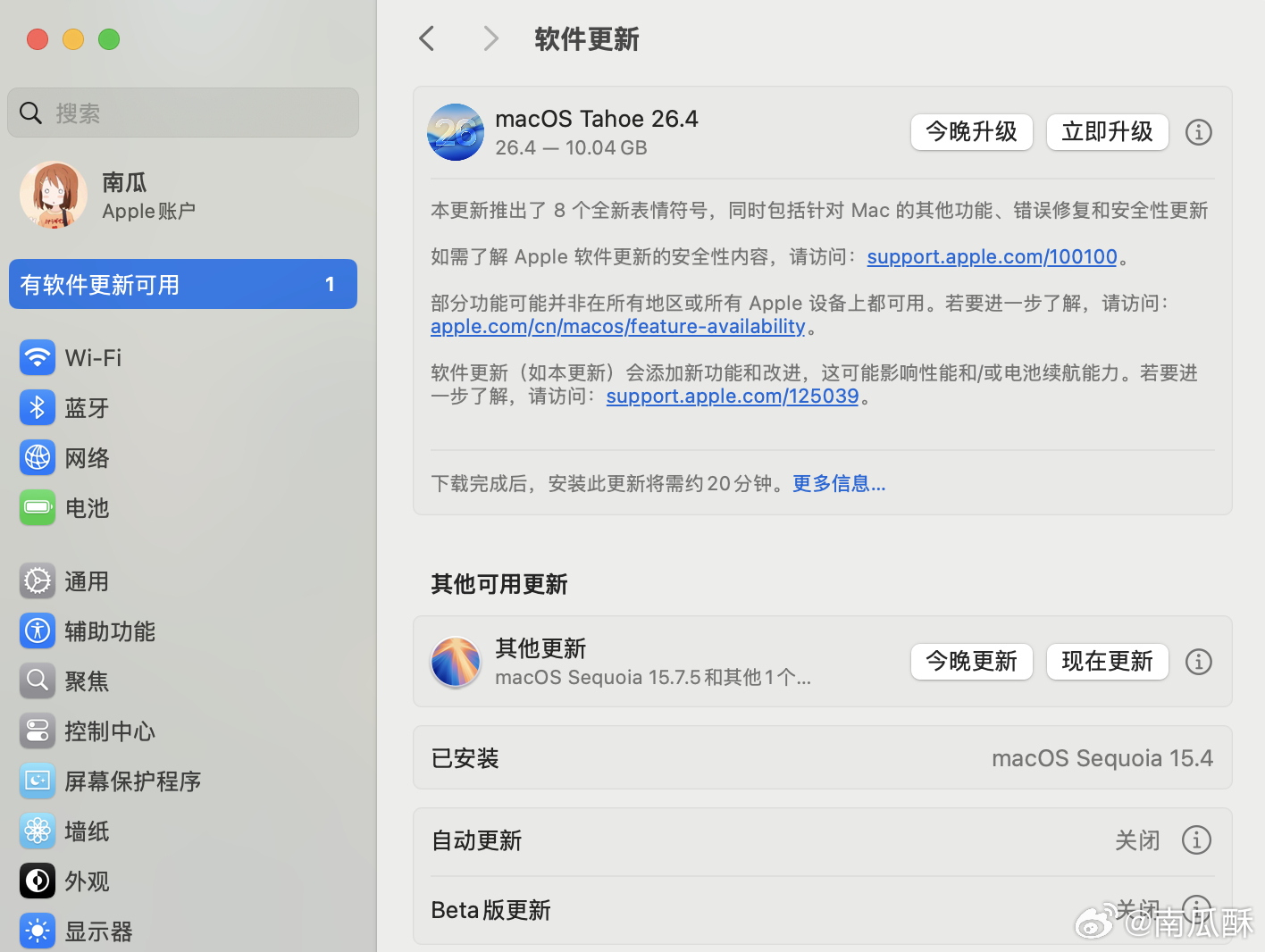
Task: Click the info icon beside macOS Tahoe 26.4
Action: (1198, 132)
